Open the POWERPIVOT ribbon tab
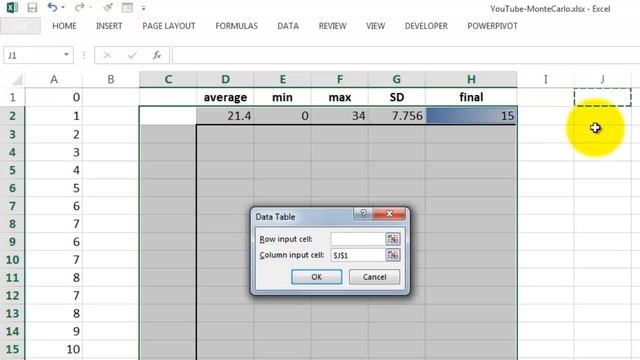This screenshot has width=640, height=360. [492, 26]
